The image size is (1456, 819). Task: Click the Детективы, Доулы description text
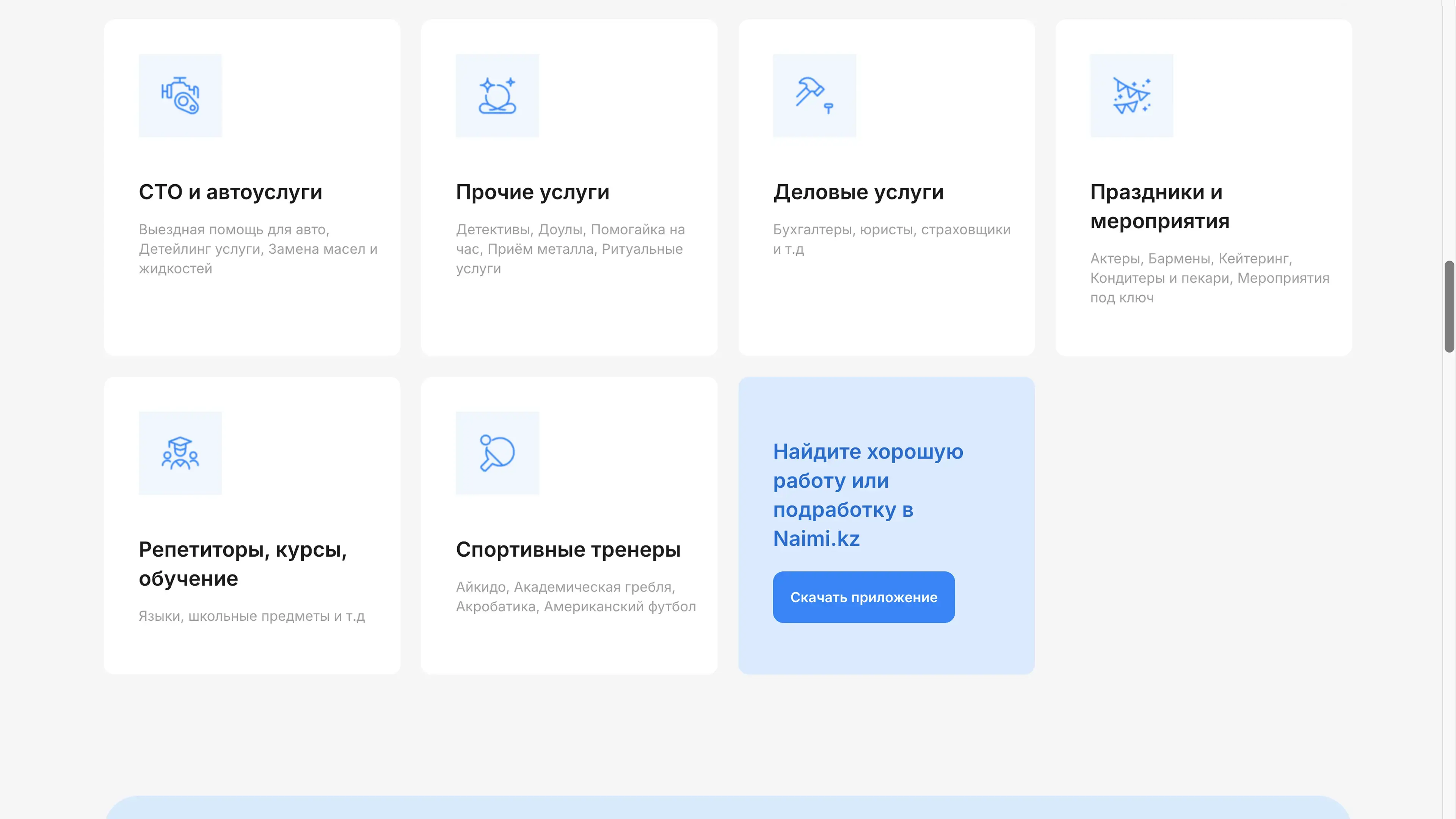coord(570,249)
